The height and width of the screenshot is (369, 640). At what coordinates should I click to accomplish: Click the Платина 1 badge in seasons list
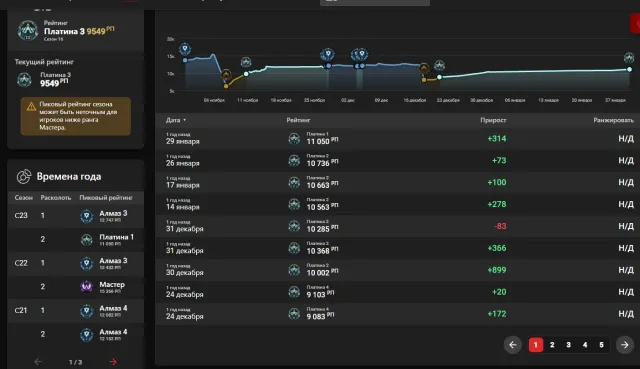(x=87, y=240)
